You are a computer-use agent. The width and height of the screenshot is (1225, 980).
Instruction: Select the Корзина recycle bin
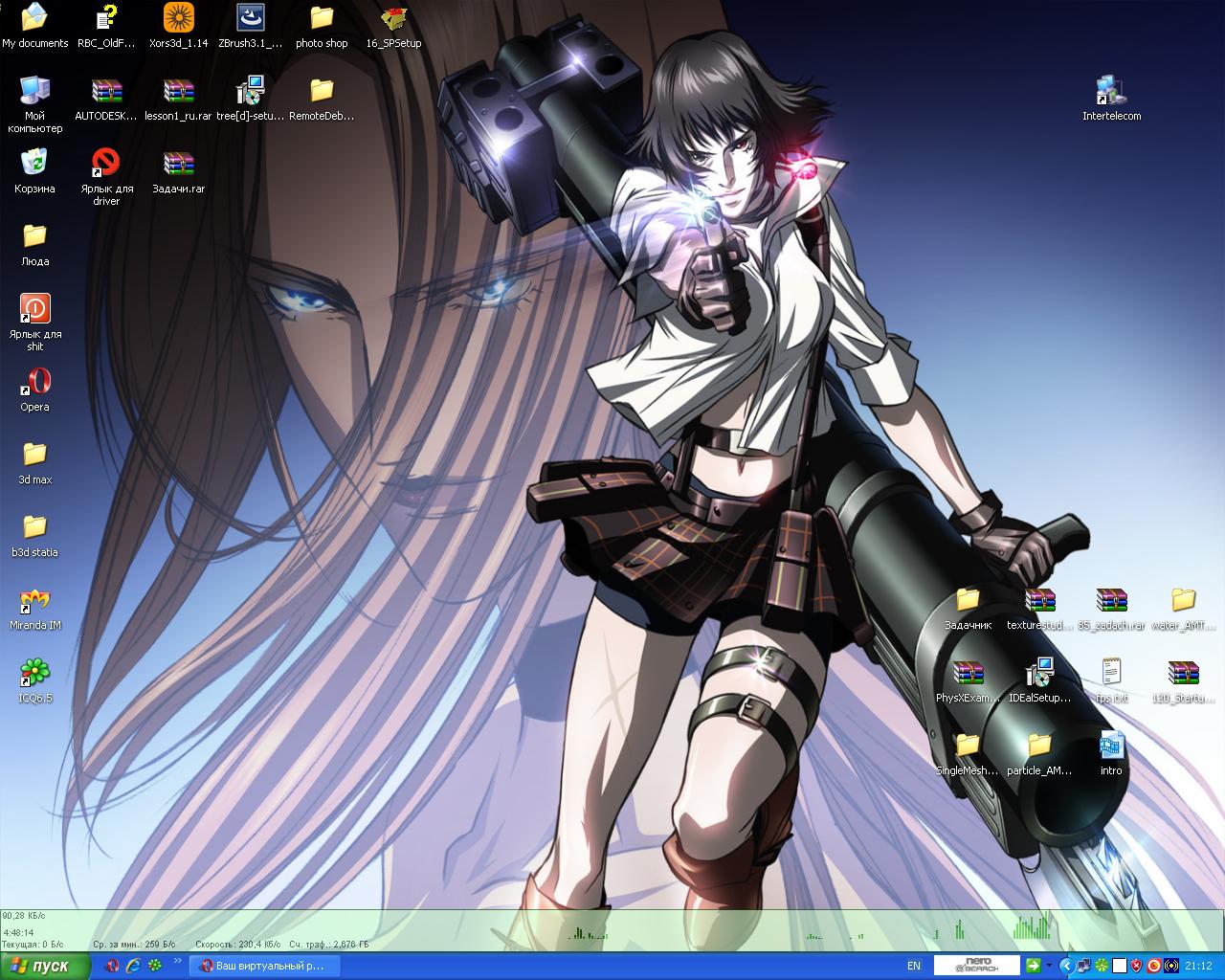pos(34,165)
